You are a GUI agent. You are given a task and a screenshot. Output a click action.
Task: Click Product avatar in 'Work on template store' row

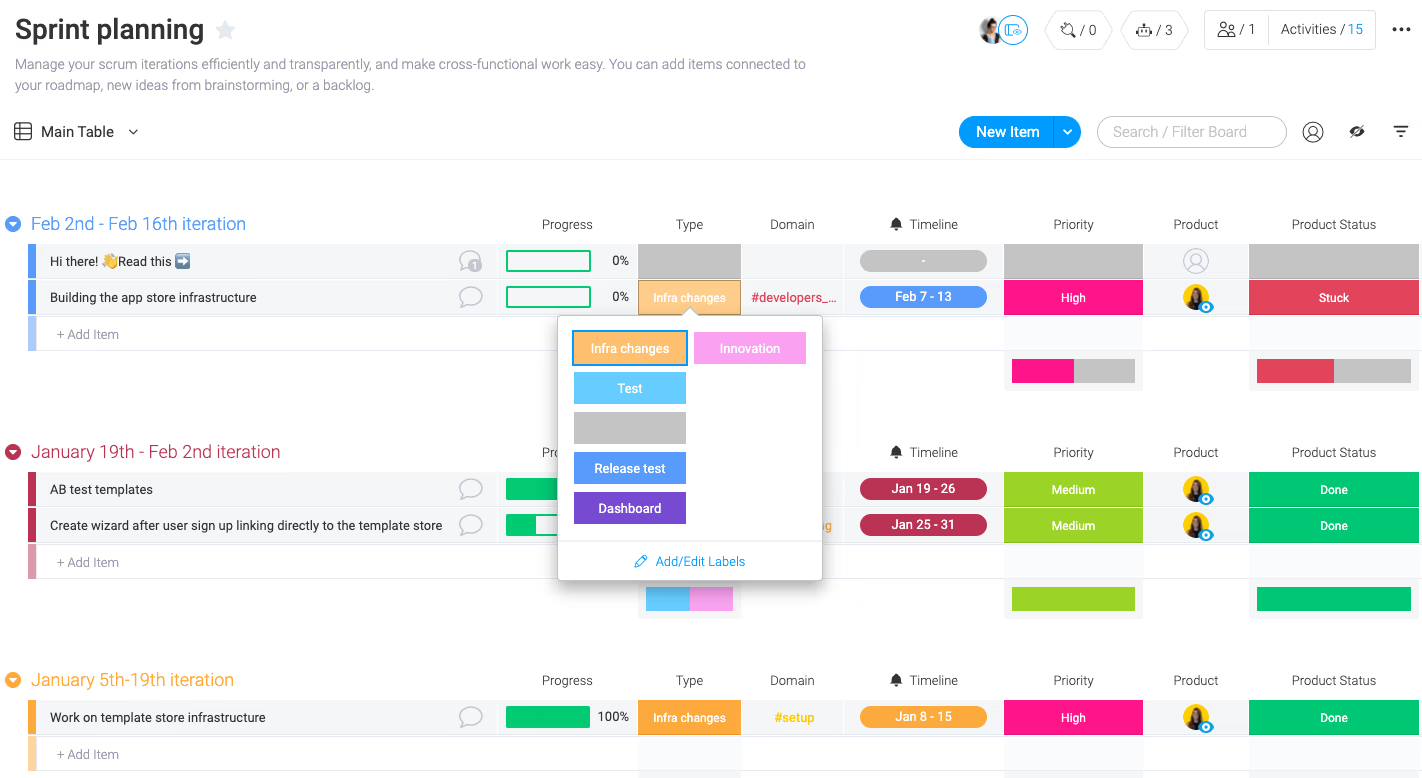(1197, 718)
